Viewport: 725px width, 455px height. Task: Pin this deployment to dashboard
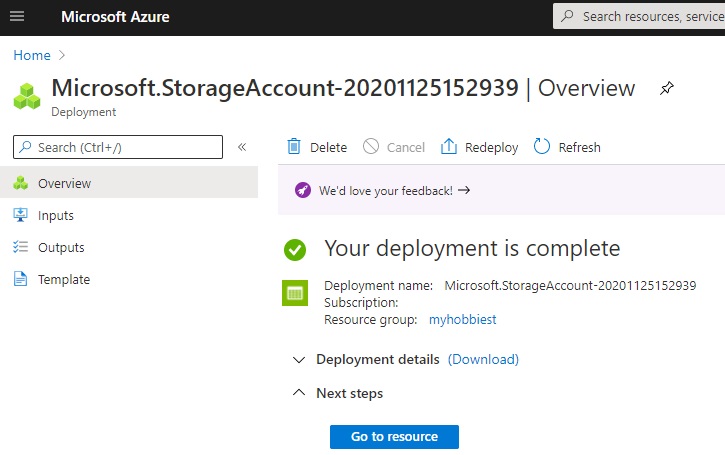(x=666, y=88)
